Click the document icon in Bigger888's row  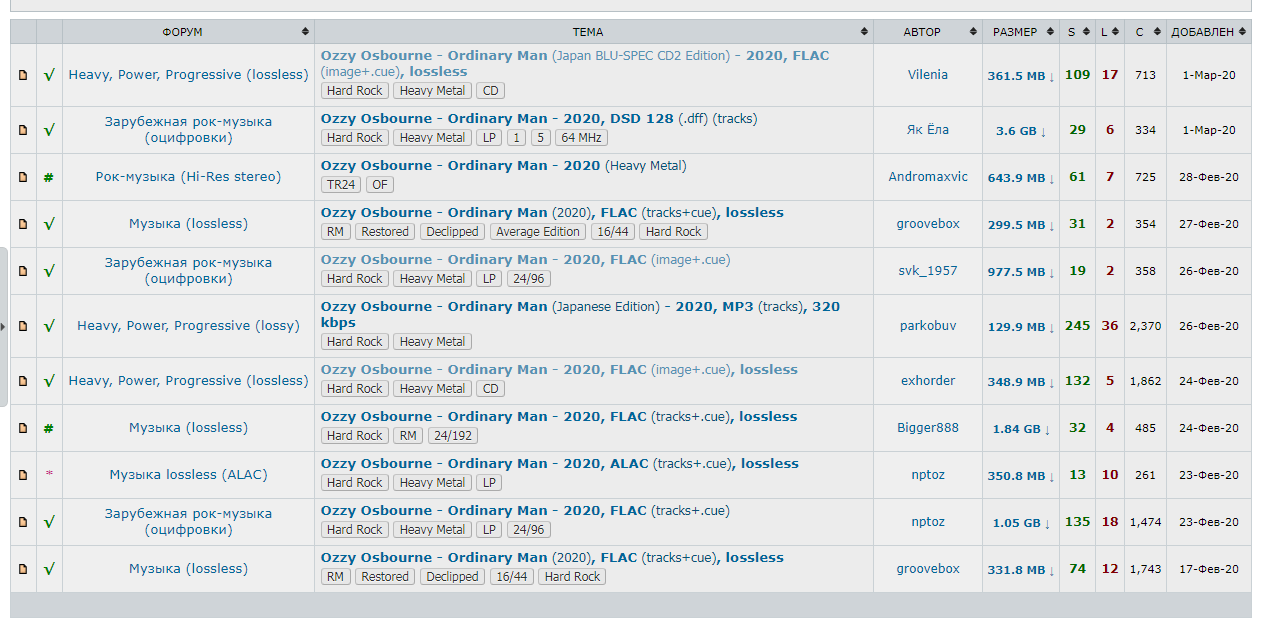[x=23, y=428]
